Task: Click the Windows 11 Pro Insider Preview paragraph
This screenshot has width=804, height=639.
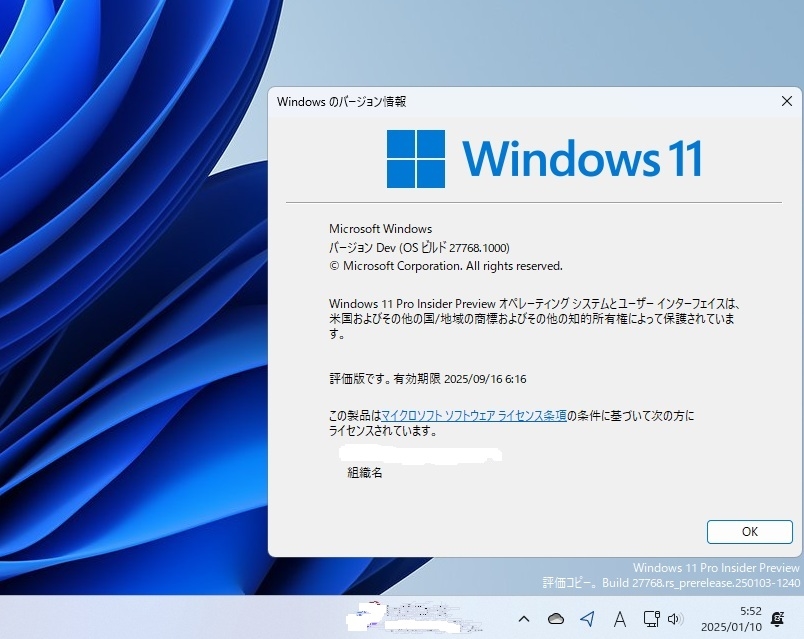Action: pos(533,319)
